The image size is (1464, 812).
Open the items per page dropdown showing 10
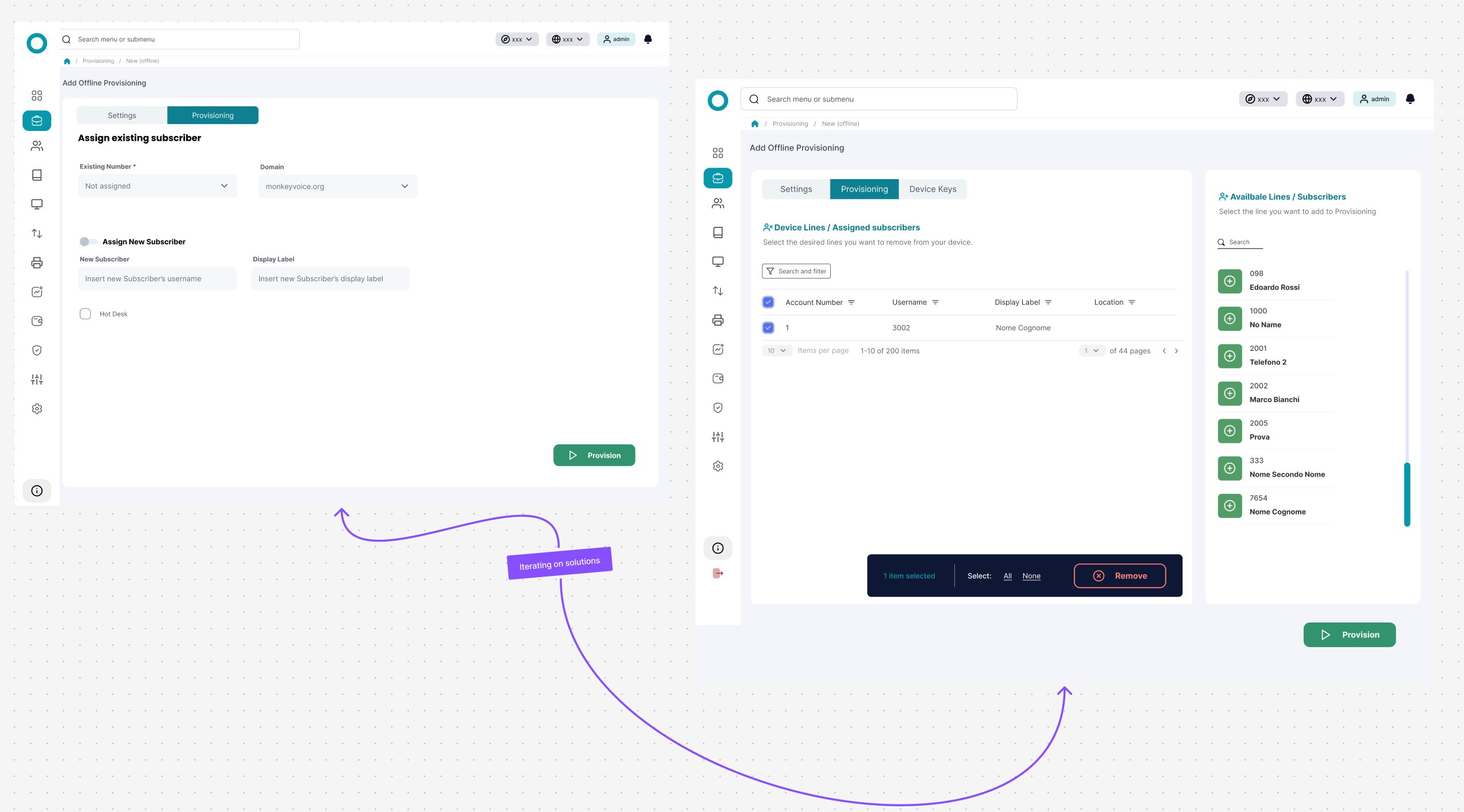pyautogui.click(x=777, y=350)
